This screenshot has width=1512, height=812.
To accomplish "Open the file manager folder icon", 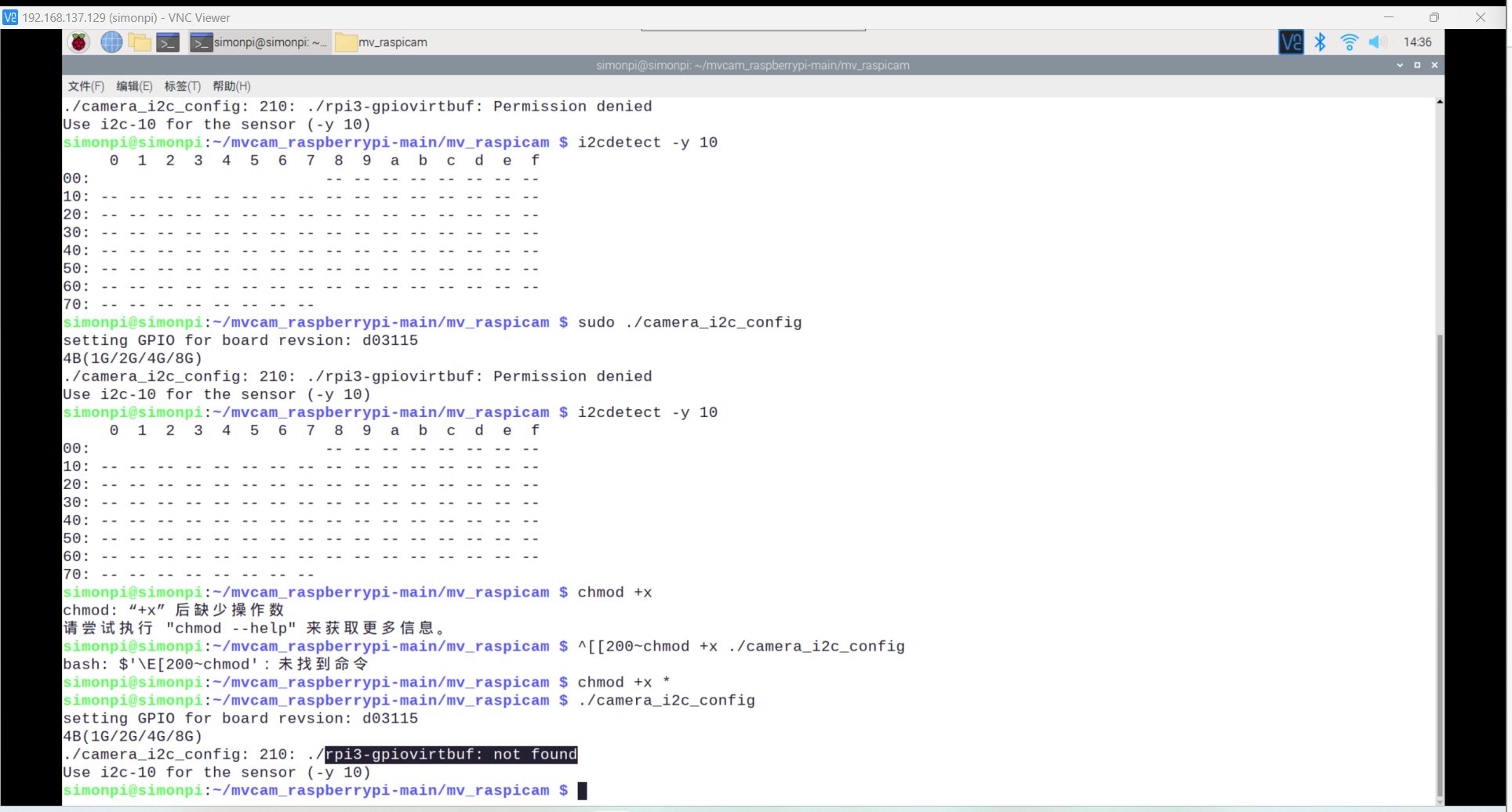I will [140, 42].
